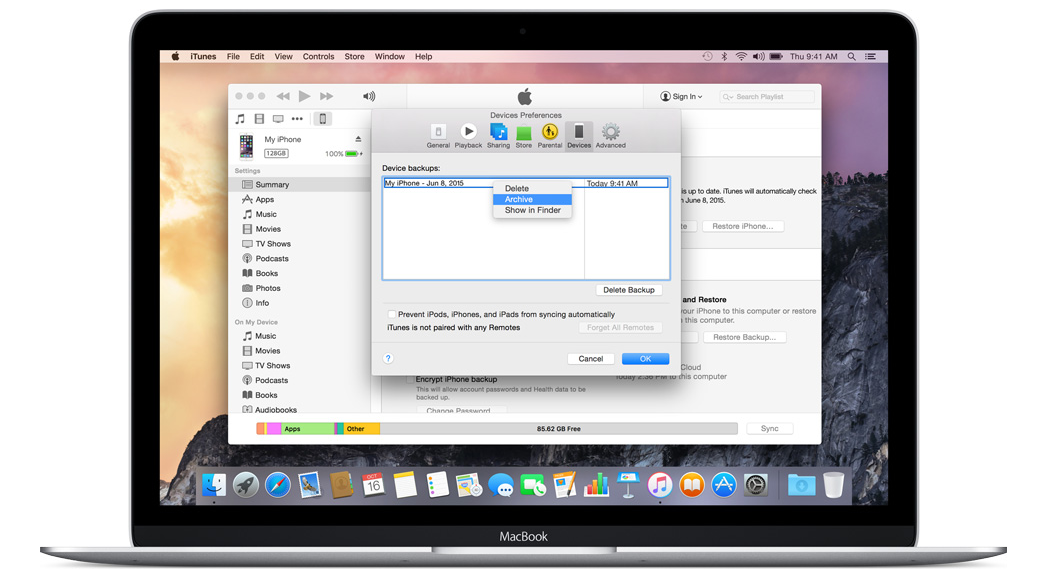Open System Preferences from the Dock
The width and height of the screenshot is (1058, 571).
756,485
